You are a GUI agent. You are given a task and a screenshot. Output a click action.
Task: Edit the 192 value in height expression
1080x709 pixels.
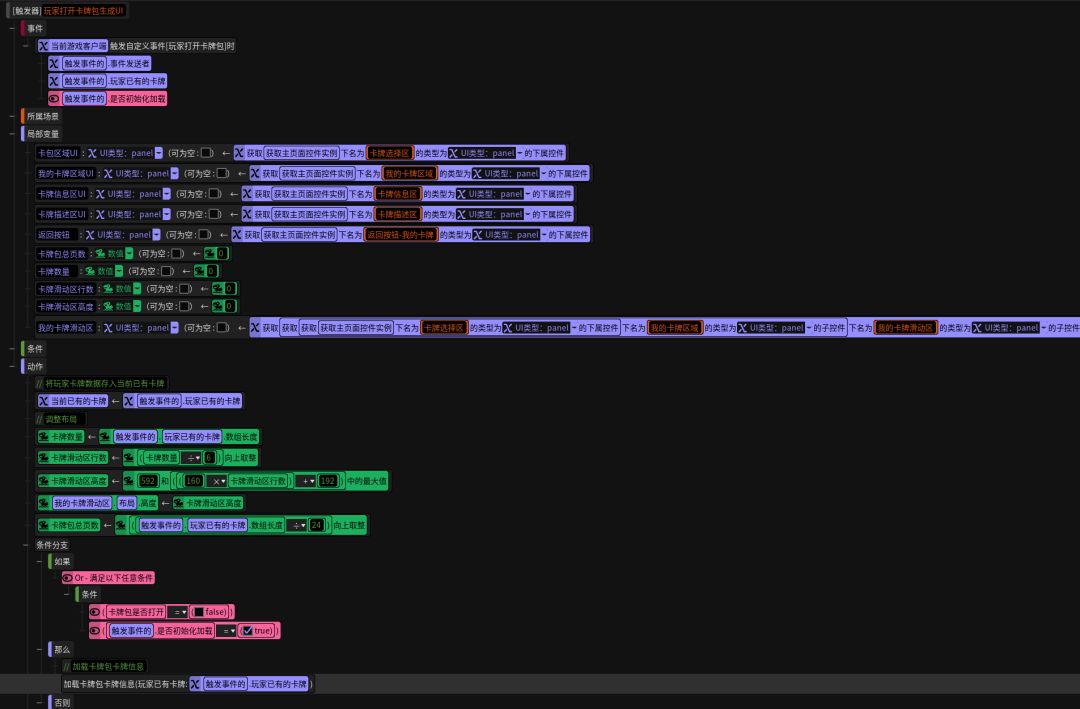328,481
